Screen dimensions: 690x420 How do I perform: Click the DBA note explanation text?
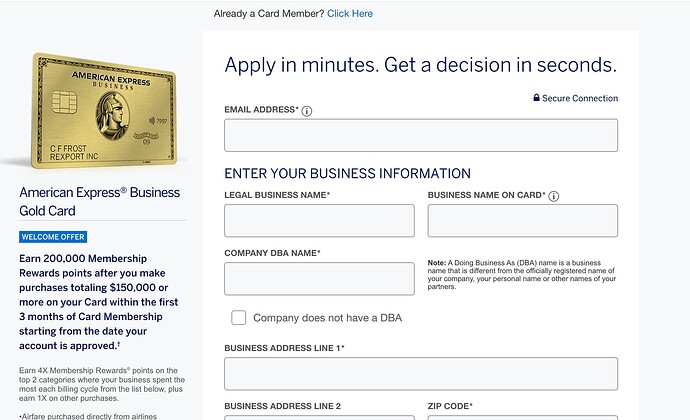coord(522,275)
